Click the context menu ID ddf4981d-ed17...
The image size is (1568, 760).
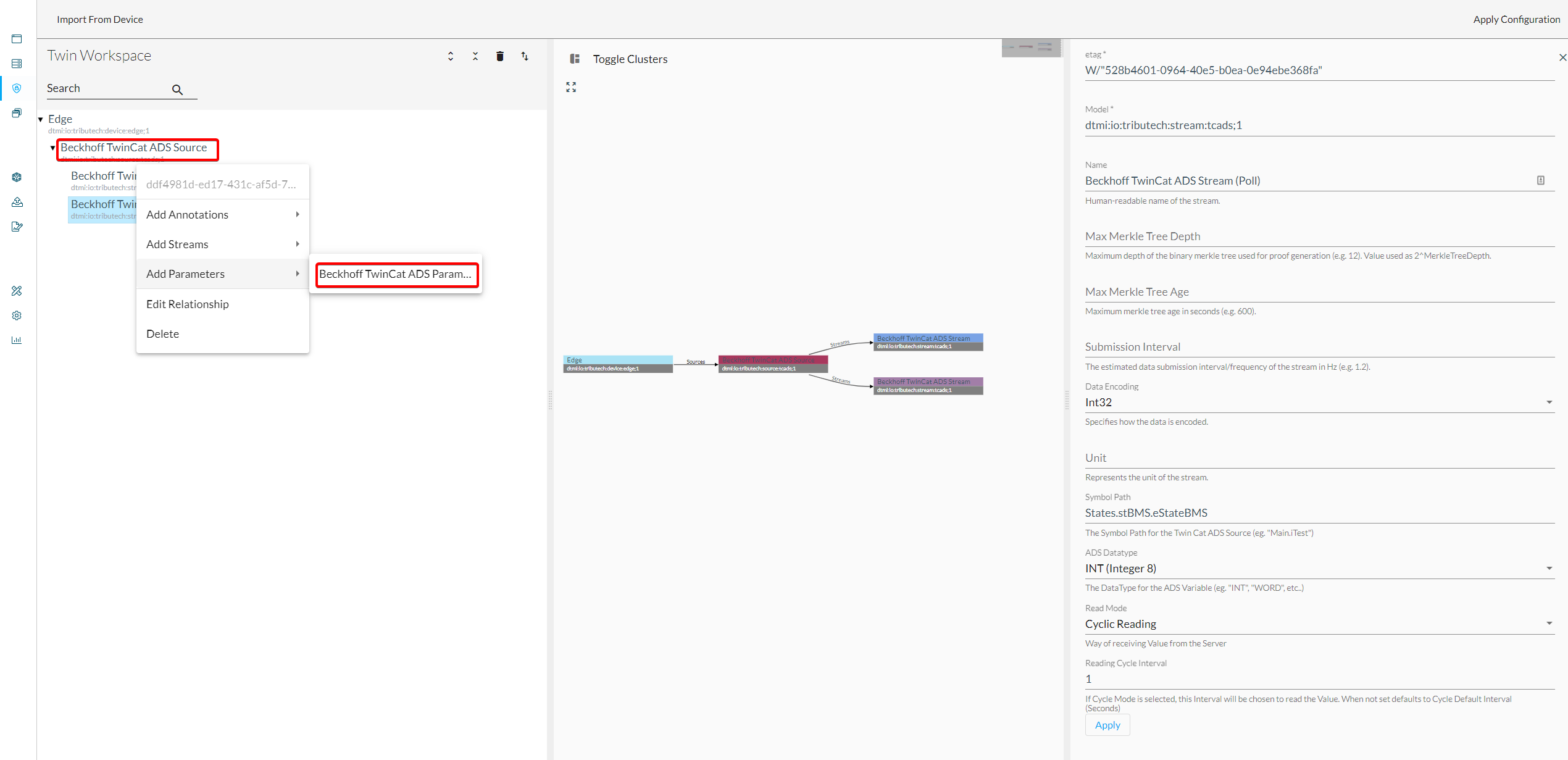tap(221, 184)
